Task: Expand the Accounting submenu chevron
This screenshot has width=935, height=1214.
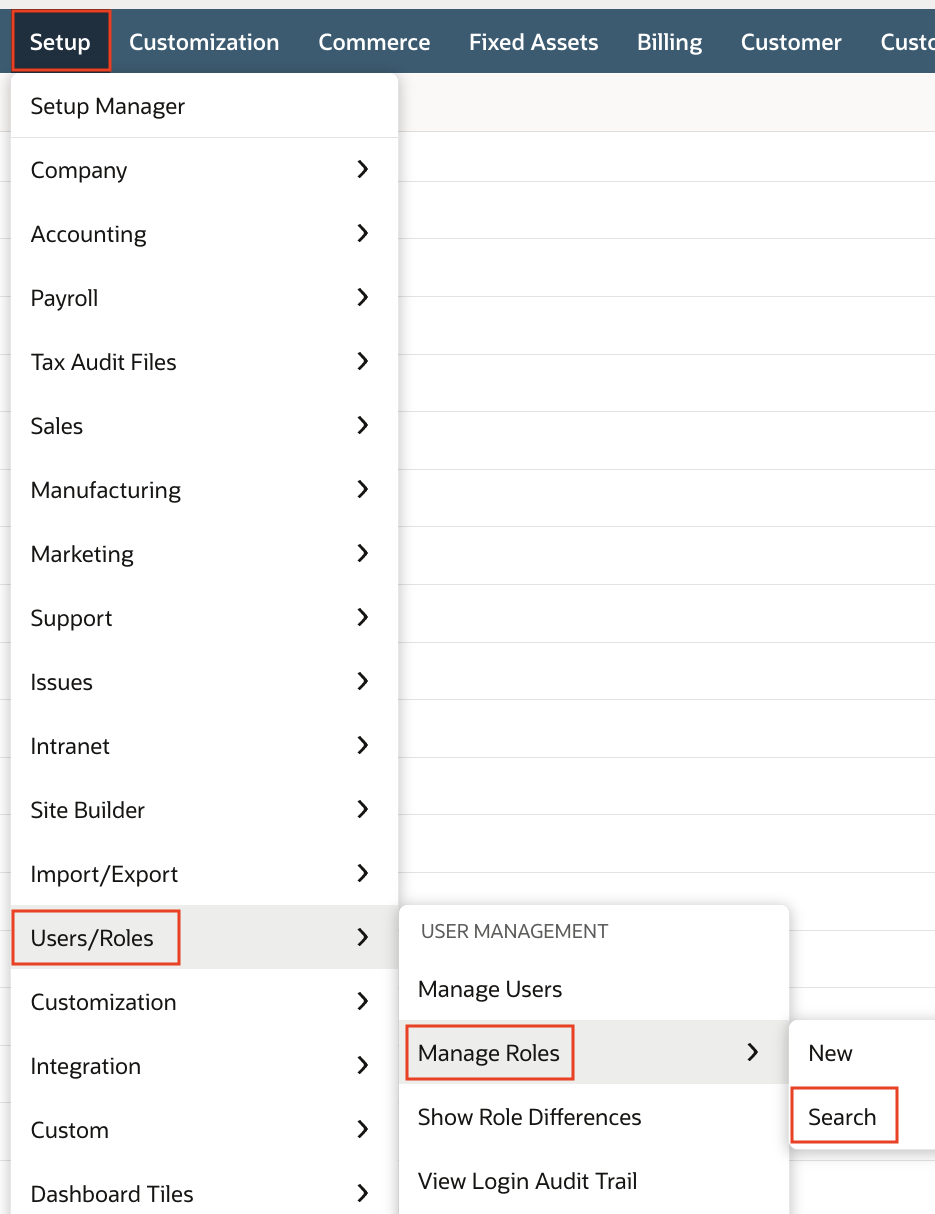Action: coord(362,234)
